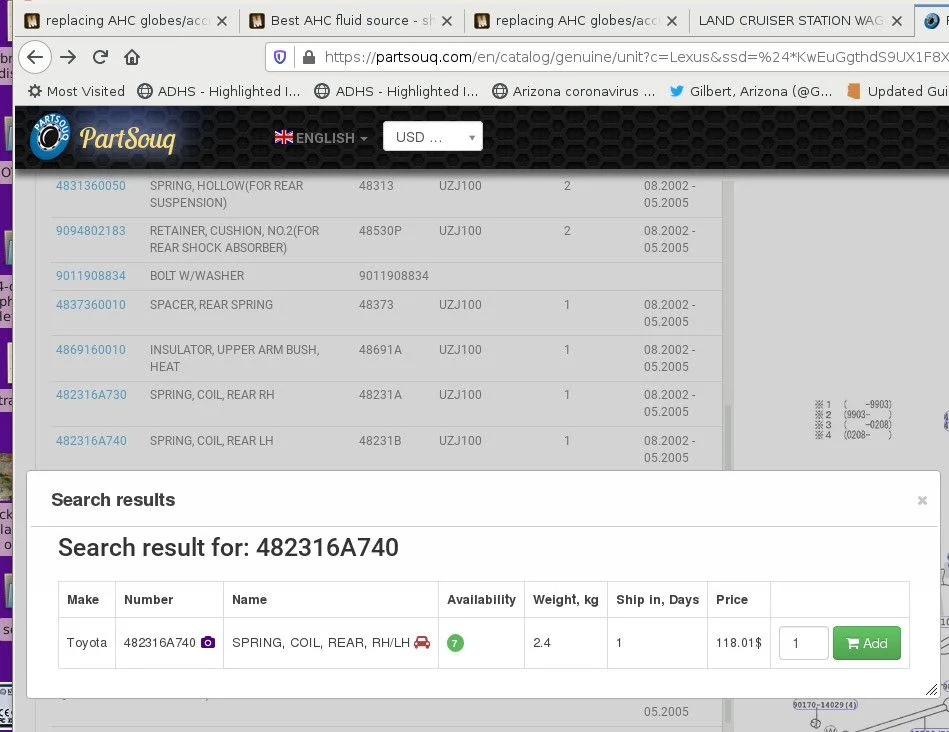Go to browser home page icon
The height and width of the screenshot is (732, 949).
132,57
